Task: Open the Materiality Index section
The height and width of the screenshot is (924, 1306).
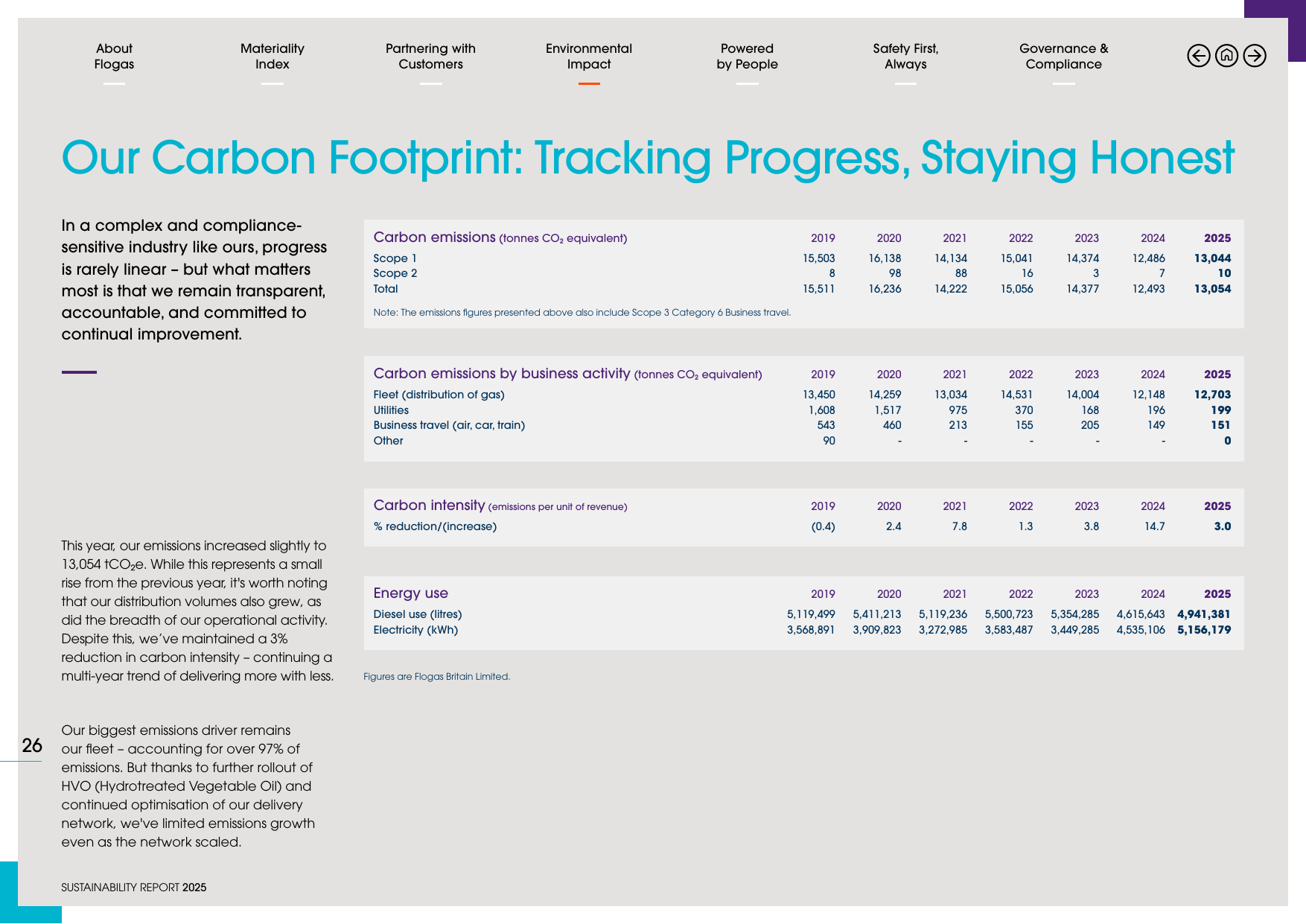Action: [x=273, y=57]
